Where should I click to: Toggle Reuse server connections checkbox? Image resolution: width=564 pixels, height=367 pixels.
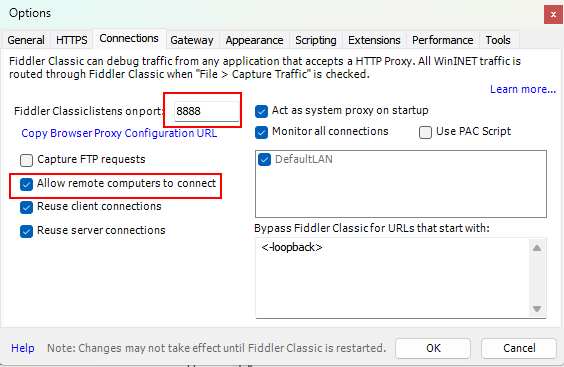pyautogui.click(x=26, y=231)
